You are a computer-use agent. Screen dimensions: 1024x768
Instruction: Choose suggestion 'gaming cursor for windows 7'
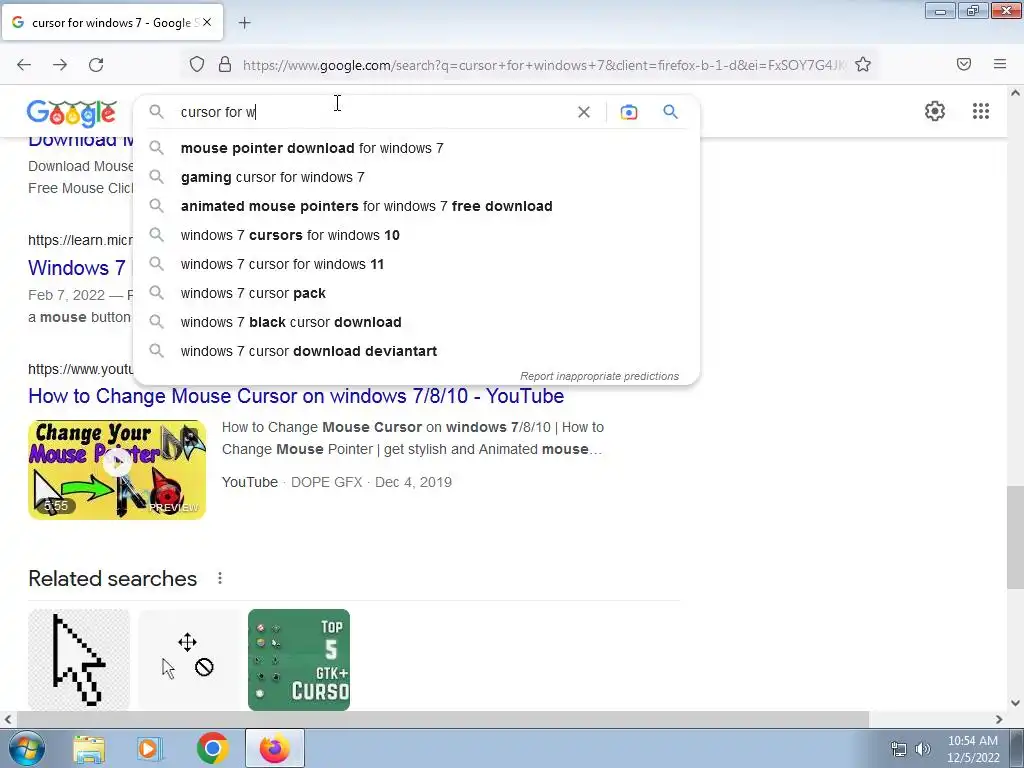(416, 177)
